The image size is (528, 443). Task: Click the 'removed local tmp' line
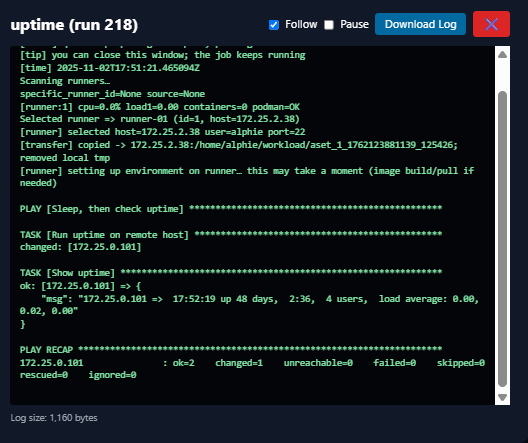[x=65, y=158]
